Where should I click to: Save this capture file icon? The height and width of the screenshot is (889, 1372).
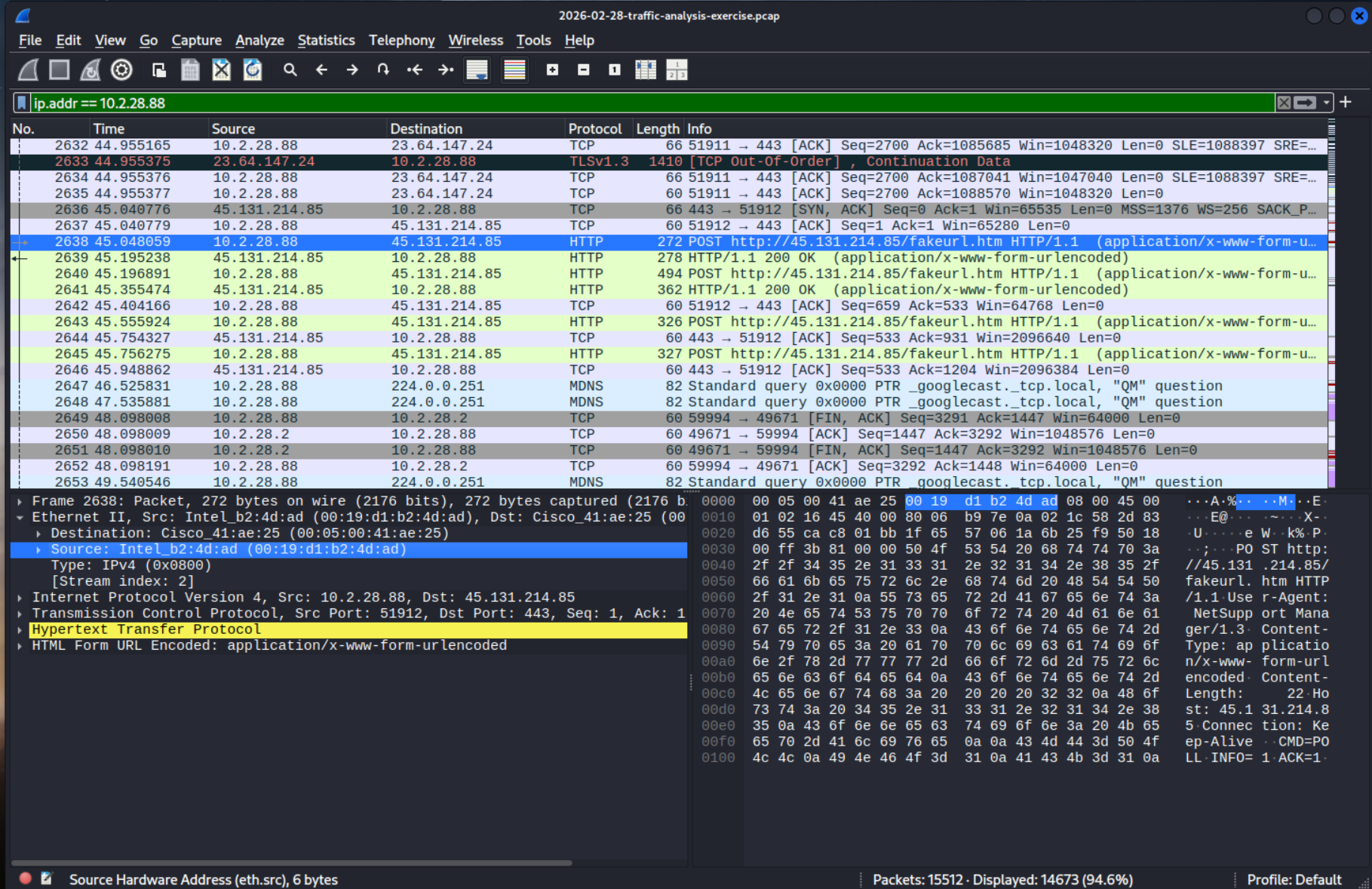coord(190,70)
